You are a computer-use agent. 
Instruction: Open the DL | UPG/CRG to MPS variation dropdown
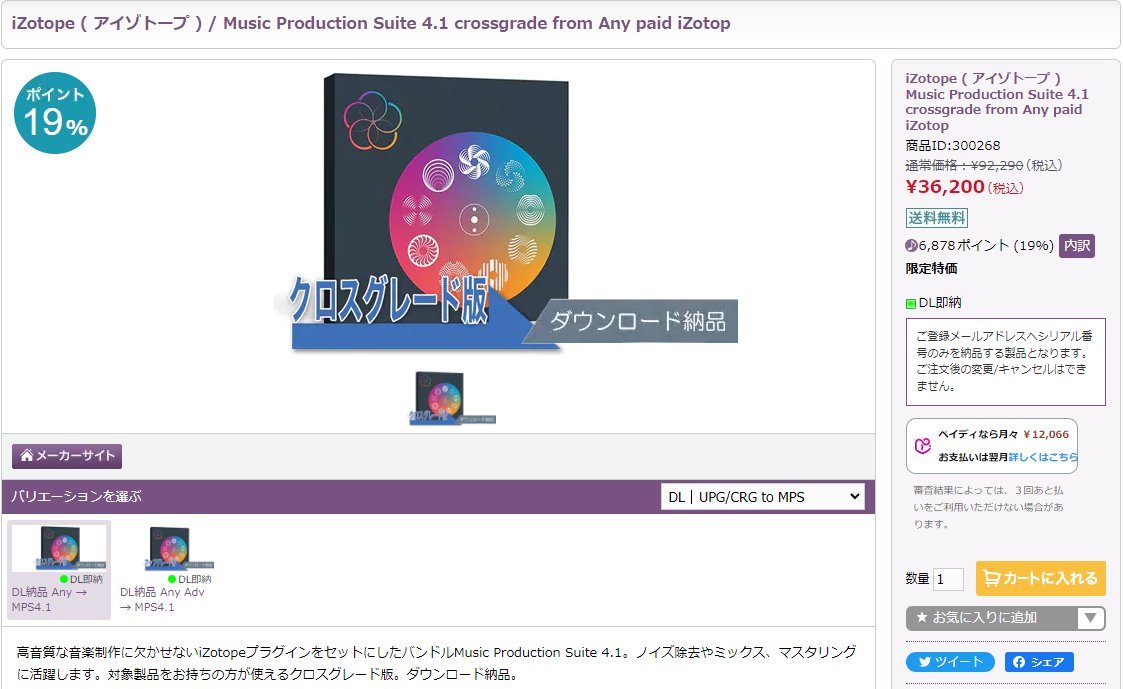point(762,497)
